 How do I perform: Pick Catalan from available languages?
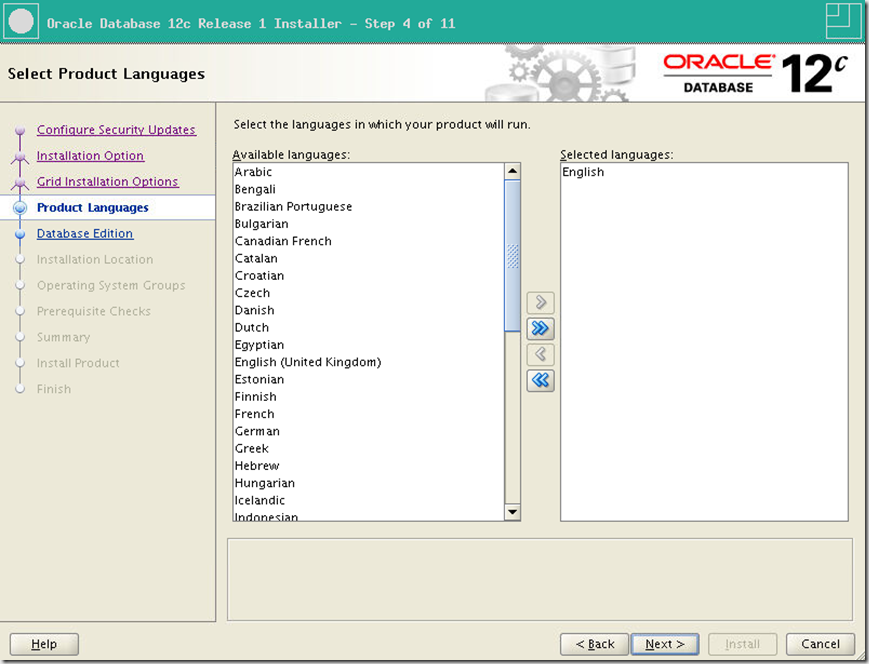pyautogui.click(x=369, y=258)
